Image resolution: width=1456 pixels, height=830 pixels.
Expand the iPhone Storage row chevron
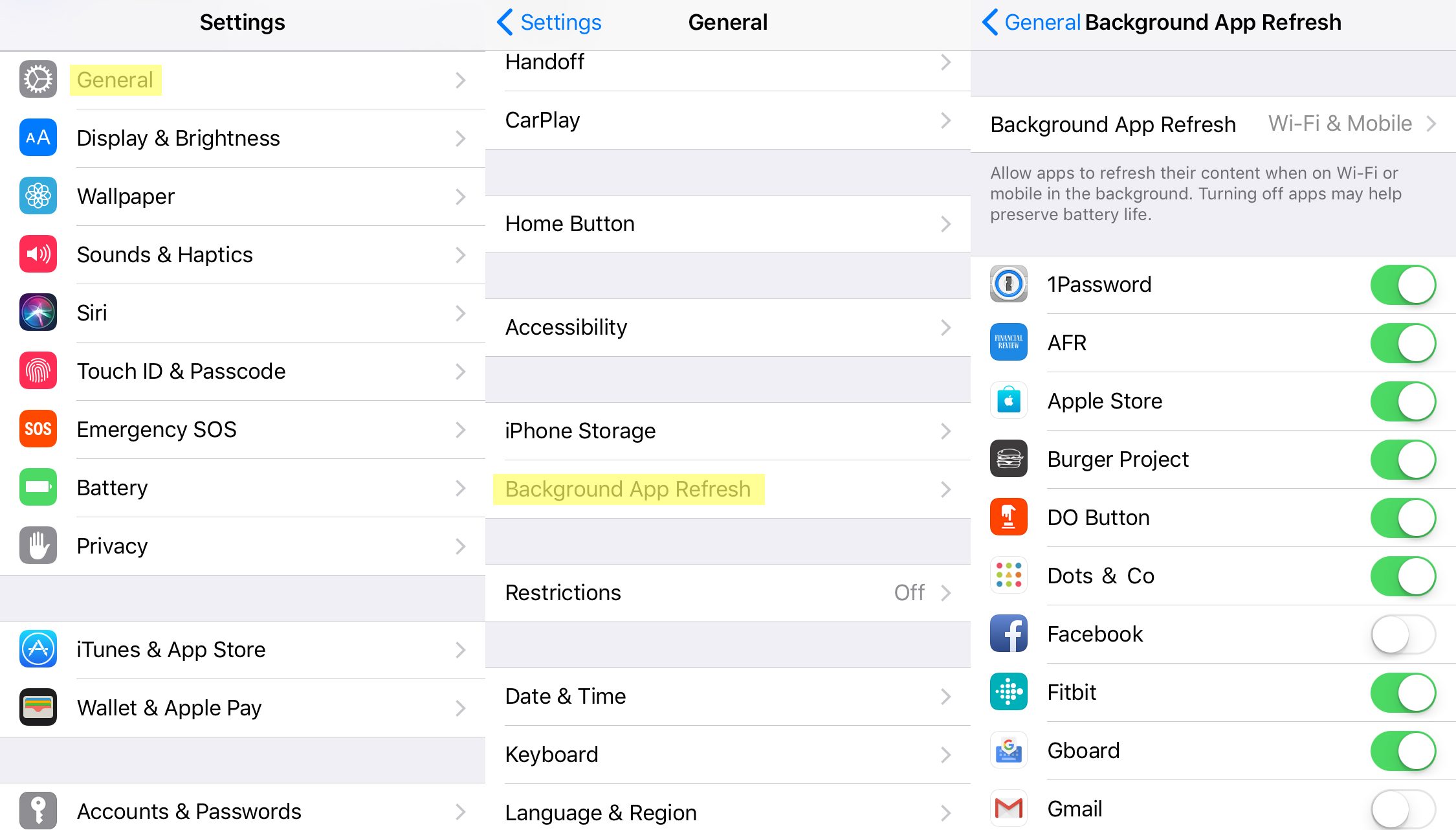tap(945, 431)
